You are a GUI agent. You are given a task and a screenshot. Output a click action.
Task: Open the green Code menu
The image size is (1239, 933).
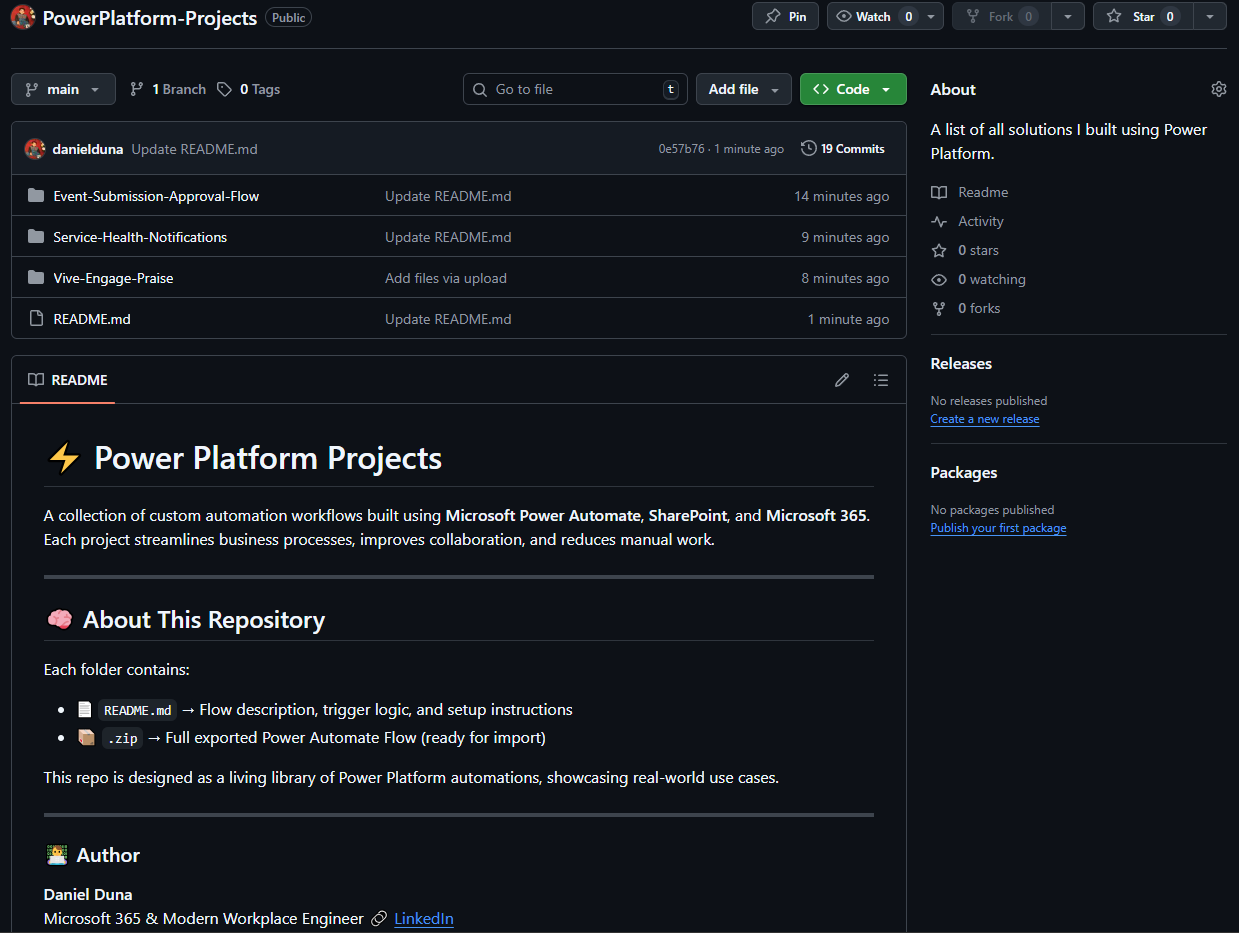[x=852, y=89]
